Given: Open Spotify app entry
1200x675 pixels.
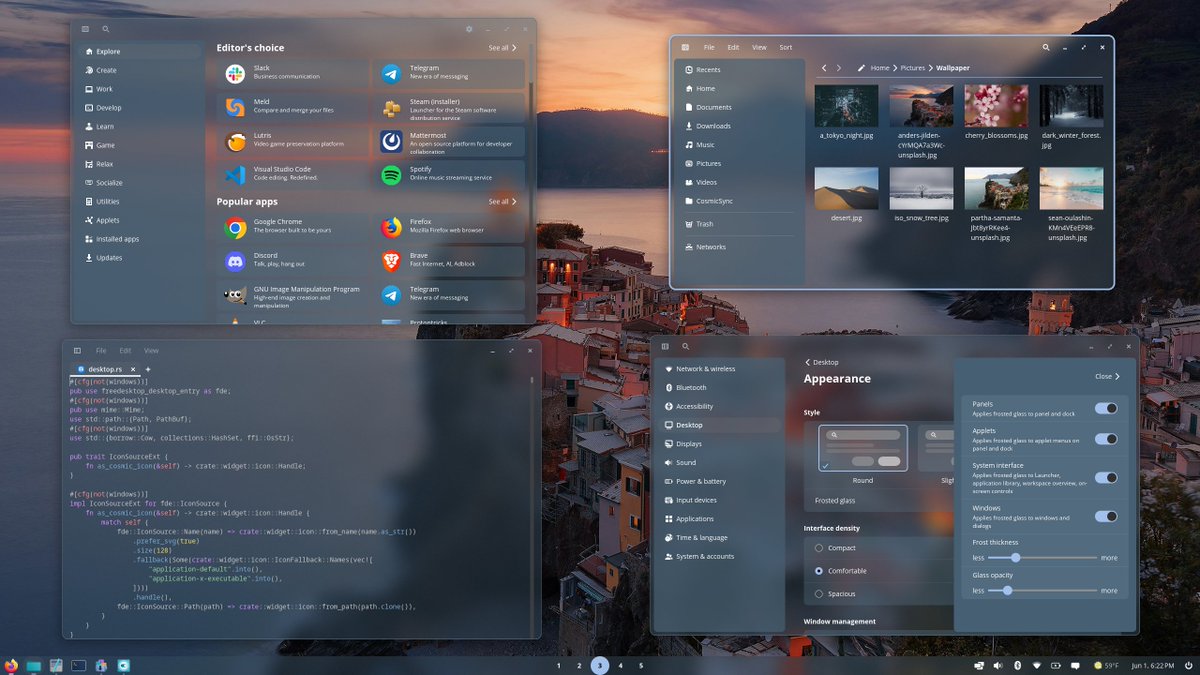Looking at the screenshot, I should coord(449,174).
